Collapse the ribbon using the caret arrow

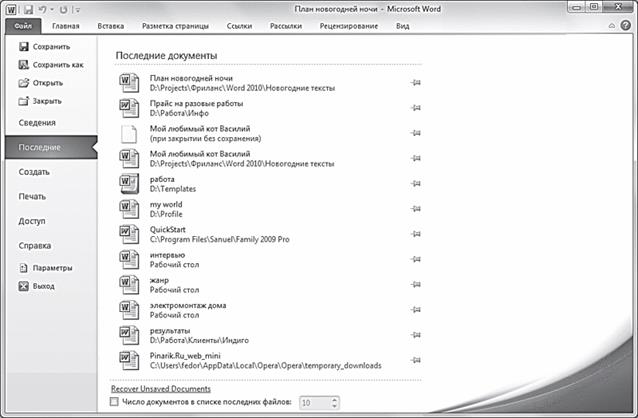(x=613, y=26)
